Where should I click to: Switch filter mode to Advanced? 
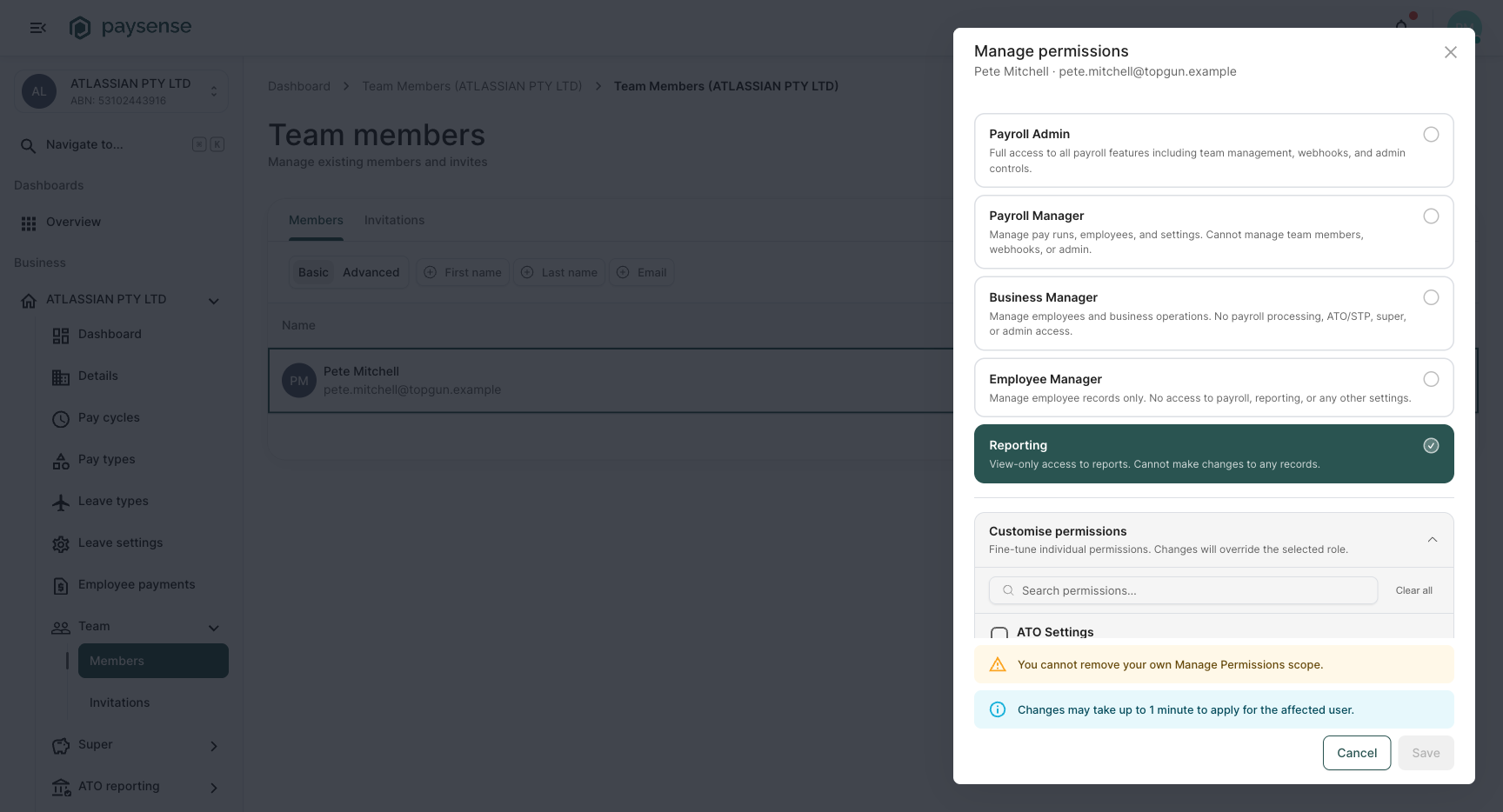click(x=371, y=272)
